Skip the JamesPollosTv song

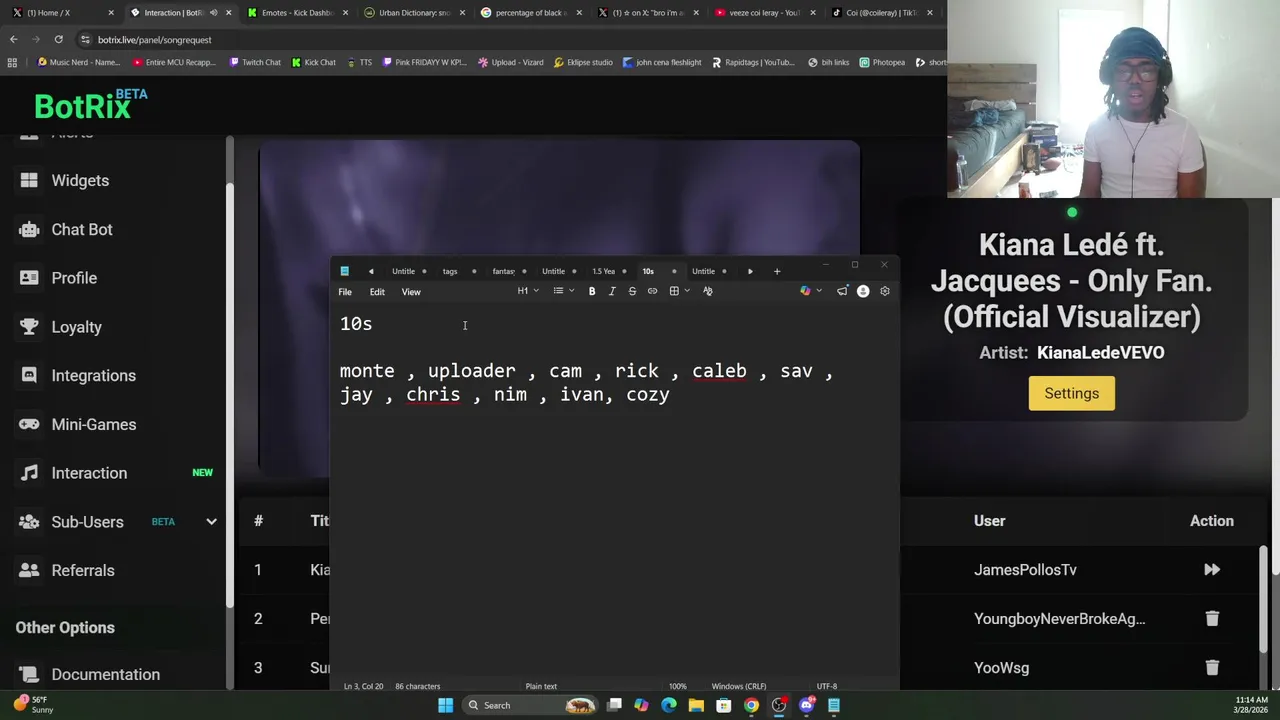(x=1212, y=570)
